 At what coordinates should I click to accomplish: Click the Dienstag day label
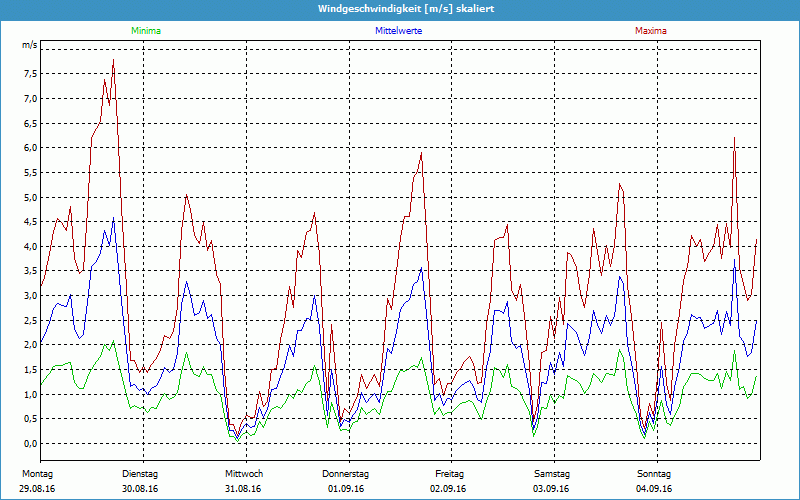pyautogui.click(x=140, y=474)
